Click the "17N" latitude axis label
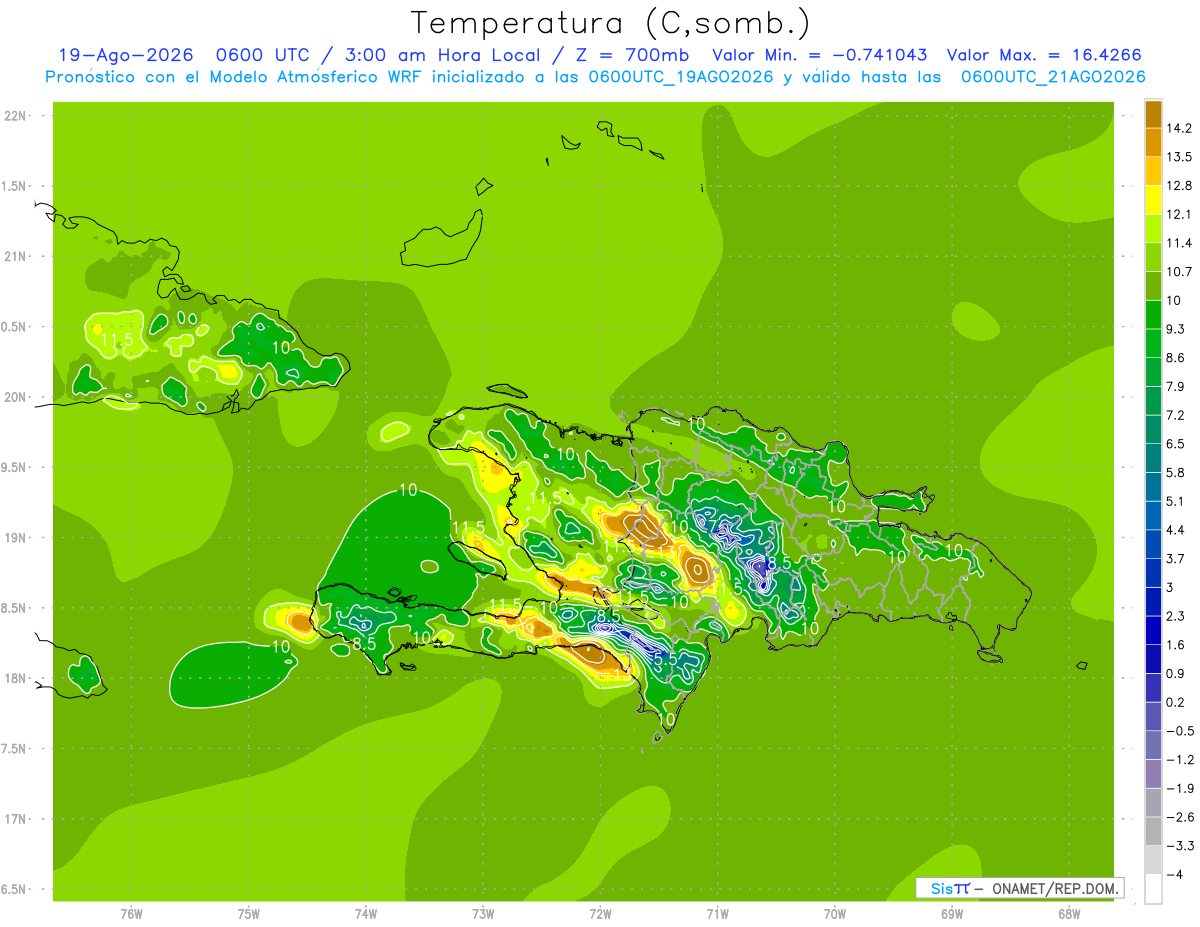The image size is (1200, 927). point(14,819)
